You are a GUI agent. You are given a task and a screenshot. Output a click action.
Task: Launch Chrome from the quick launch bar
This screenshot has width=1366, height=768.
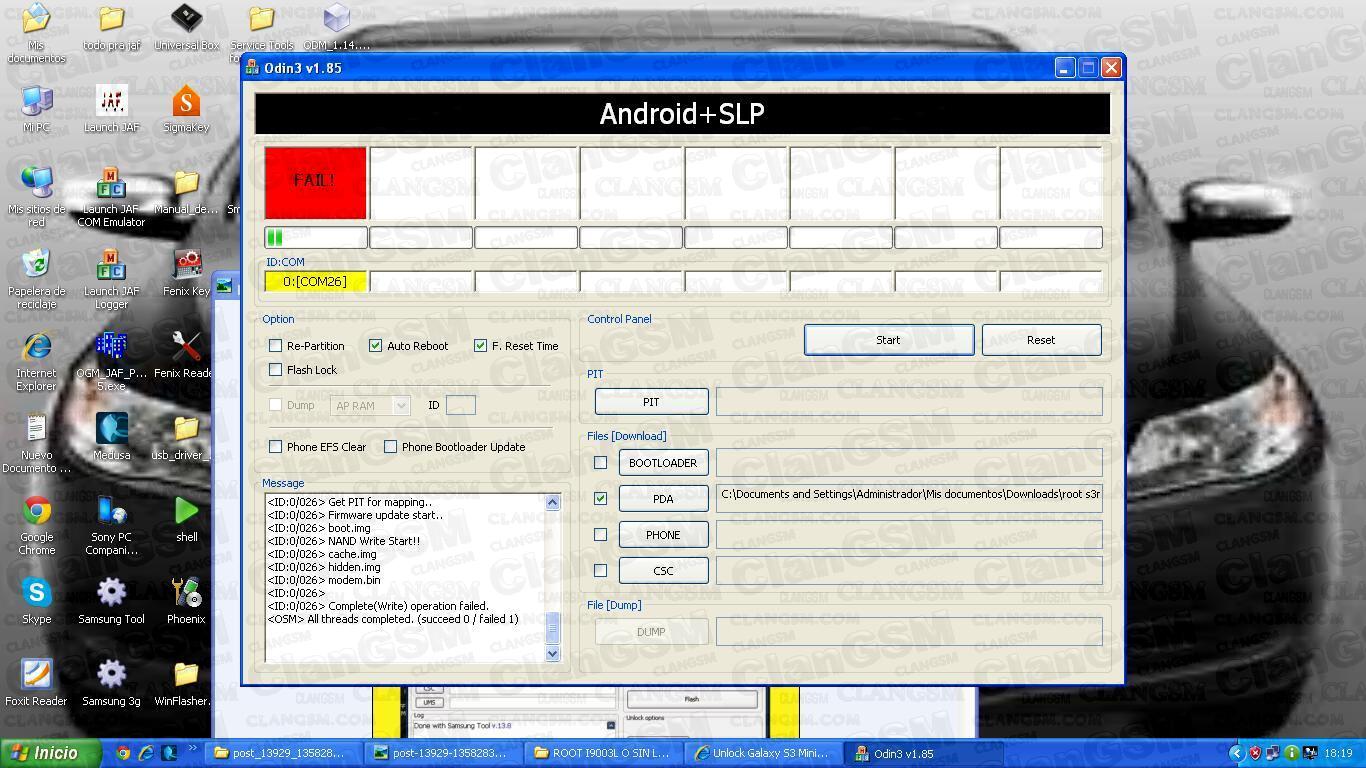click(123, 753)
